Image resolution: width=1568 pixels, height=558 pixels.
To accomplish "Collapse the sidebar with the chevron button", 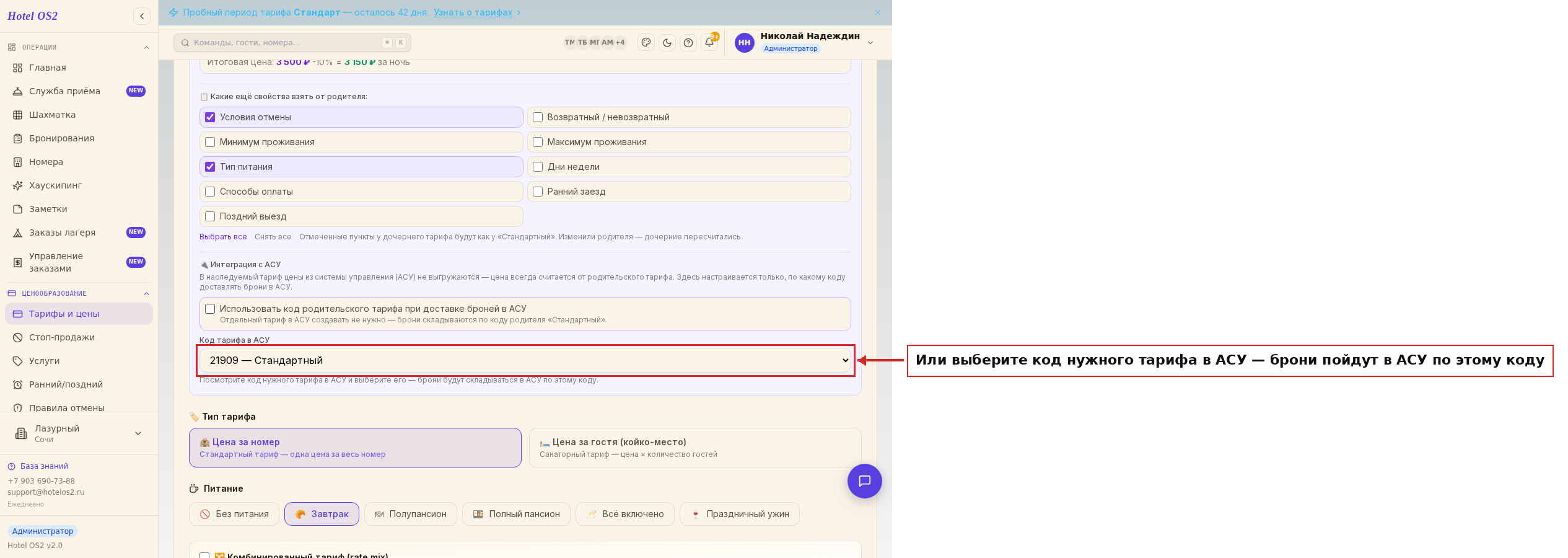I will coord(142,16).
